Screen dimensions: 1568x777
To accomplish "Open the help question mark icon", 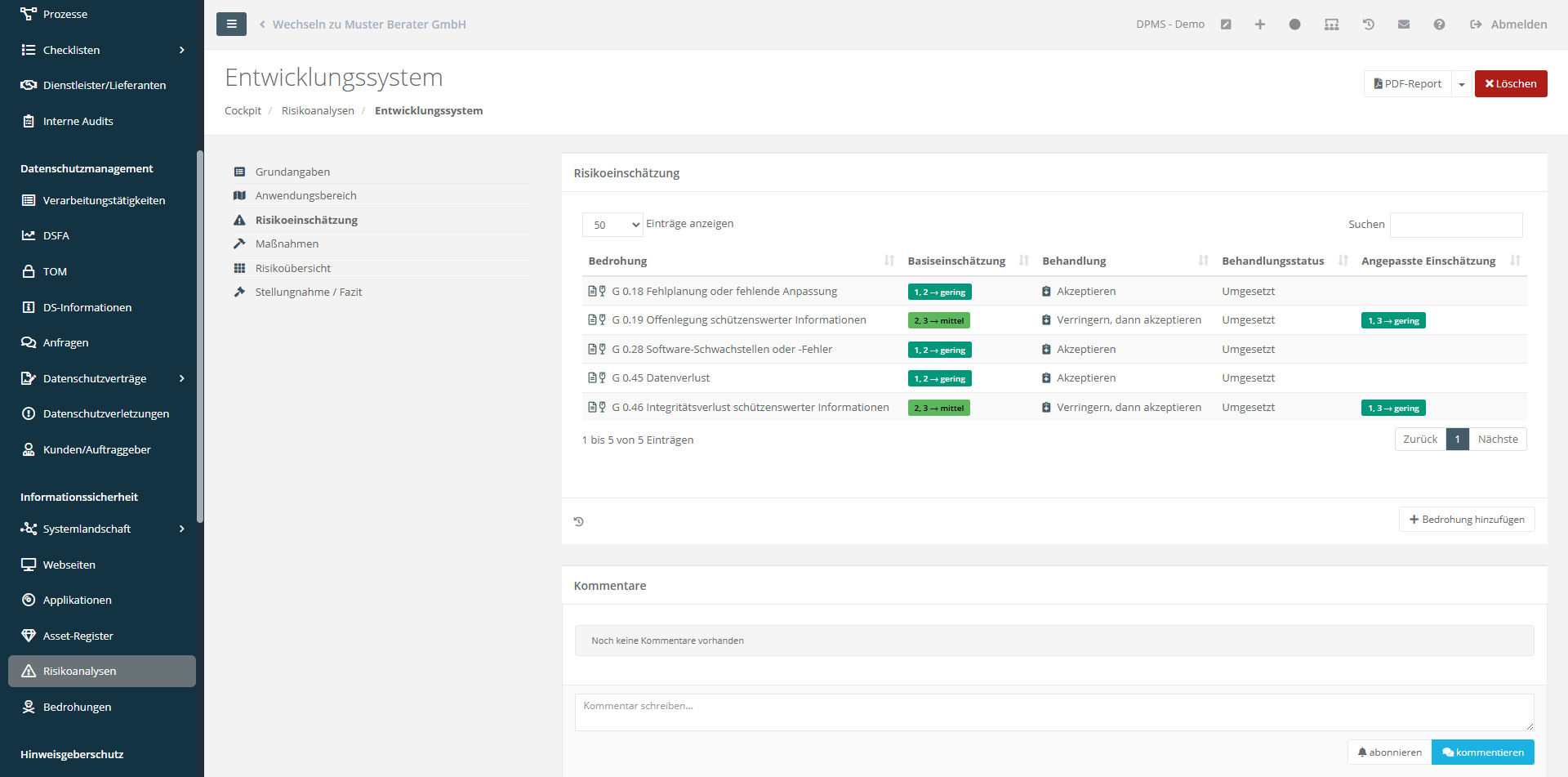I will 1439,25.
